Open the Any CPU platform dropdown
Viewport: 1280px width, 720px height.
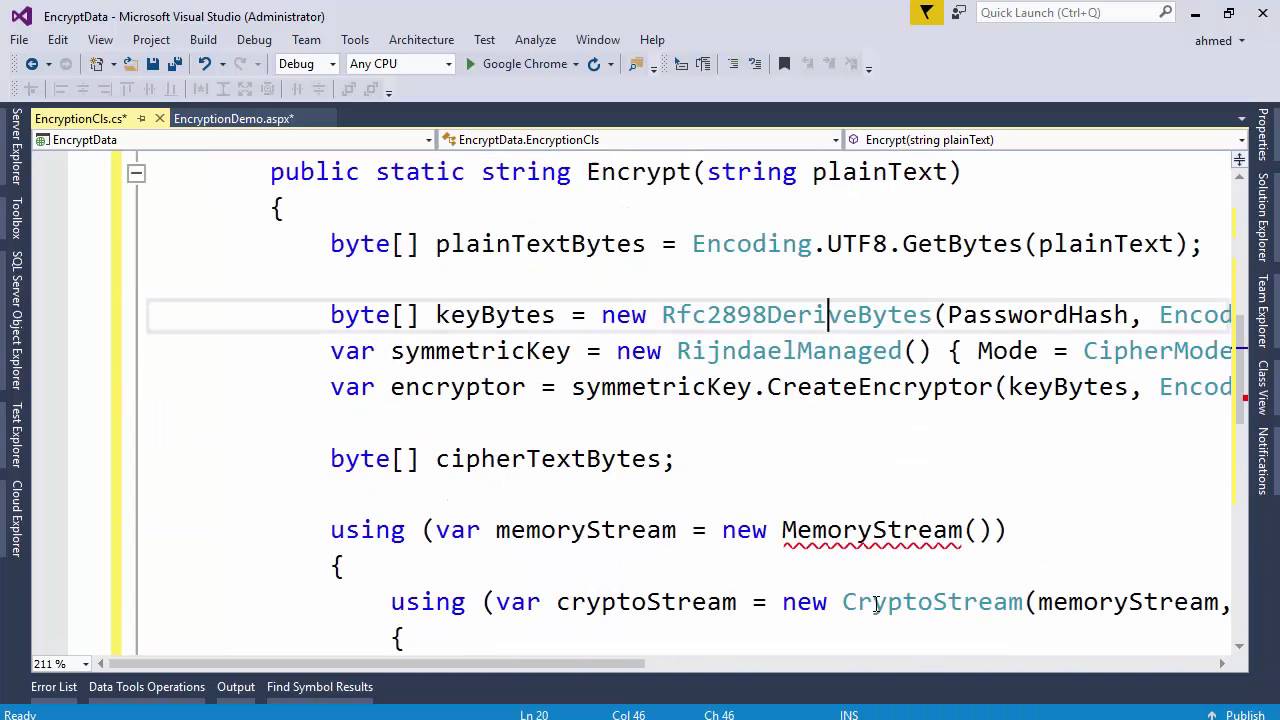pos(400,64)
